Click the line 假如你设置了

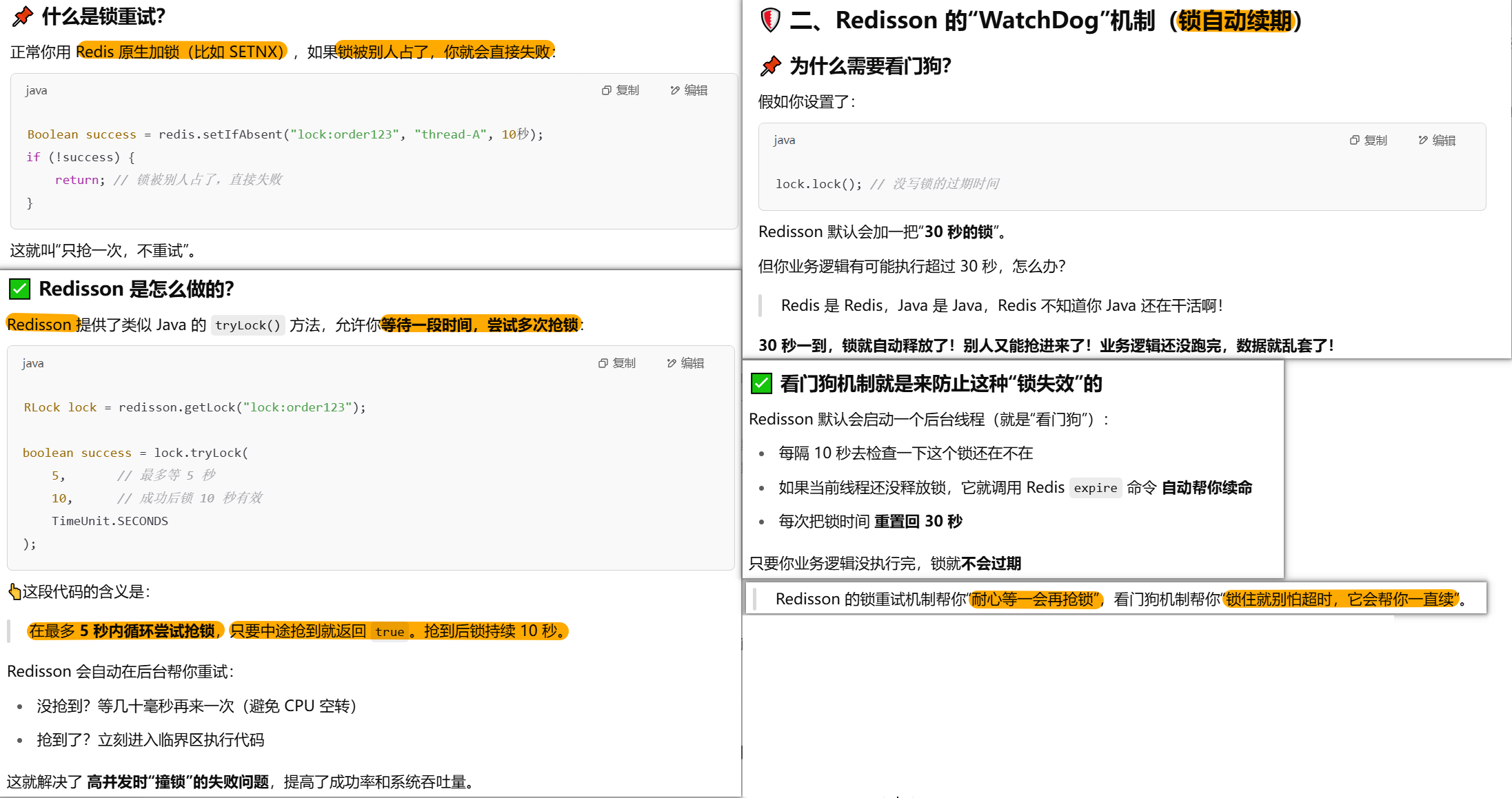pyautogui.click(x=807, y=102)
